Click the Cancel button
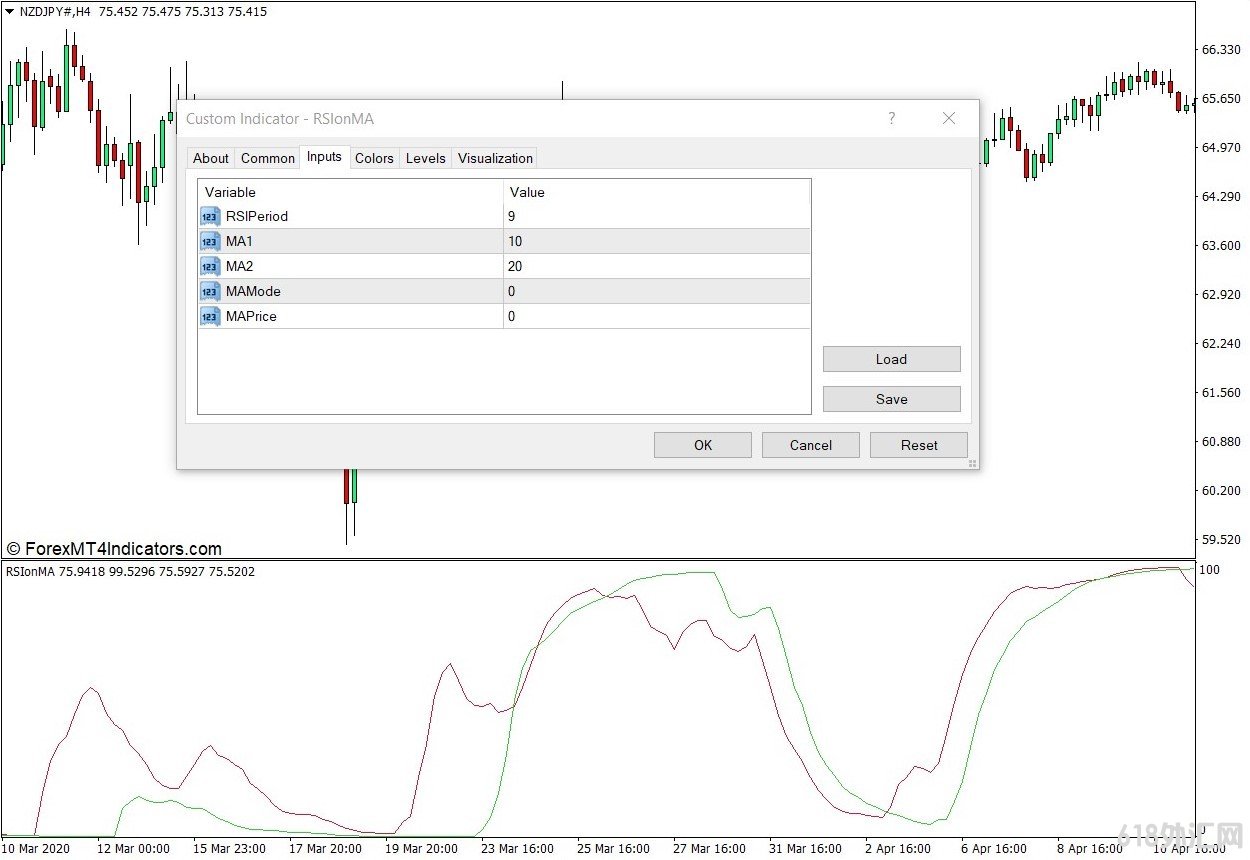1250x860 pixels. pyautogui.click(x=811, y=445)
